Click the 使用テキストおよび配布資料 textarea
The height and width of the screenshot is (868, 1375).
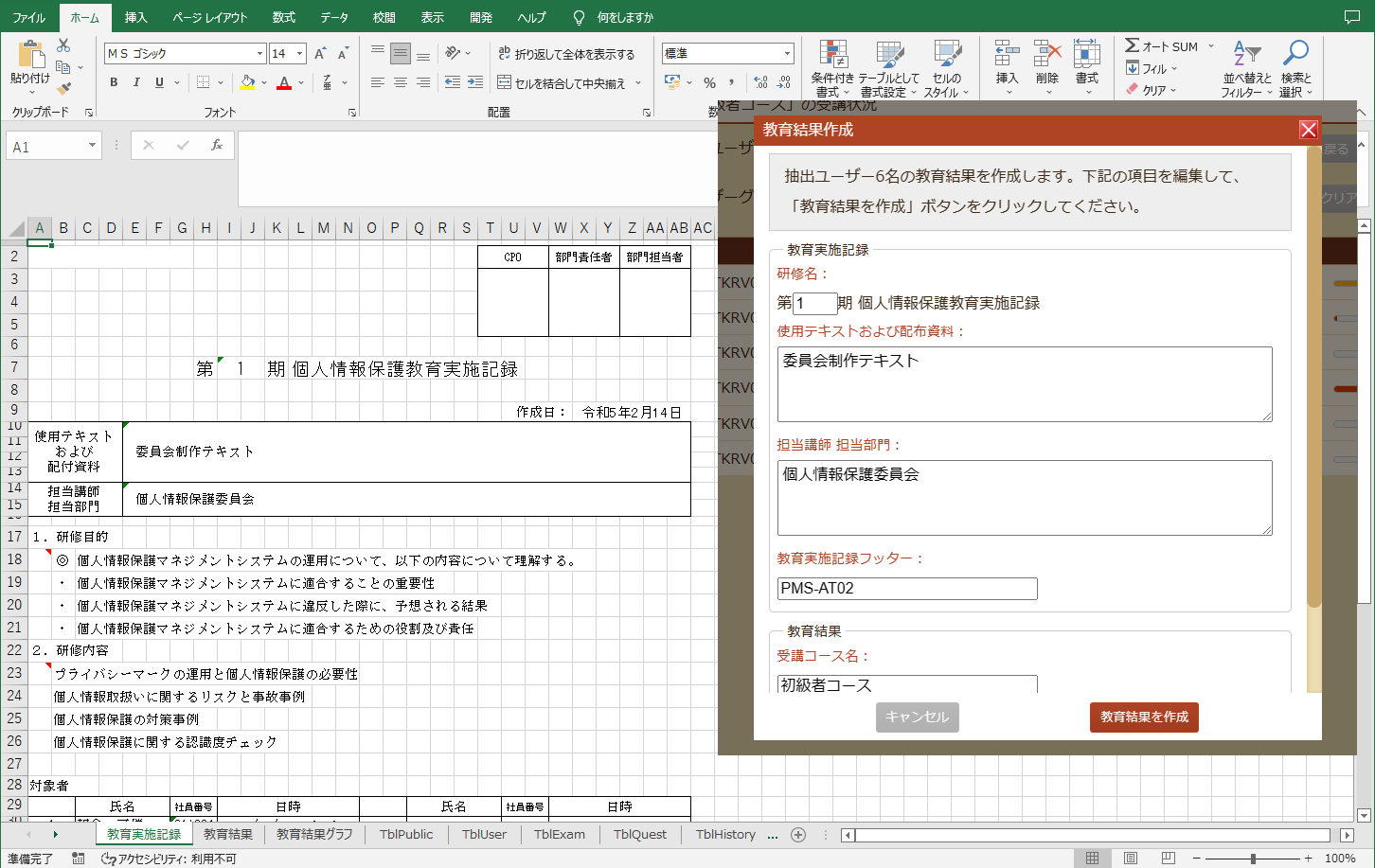click(x=1025, y=384)
